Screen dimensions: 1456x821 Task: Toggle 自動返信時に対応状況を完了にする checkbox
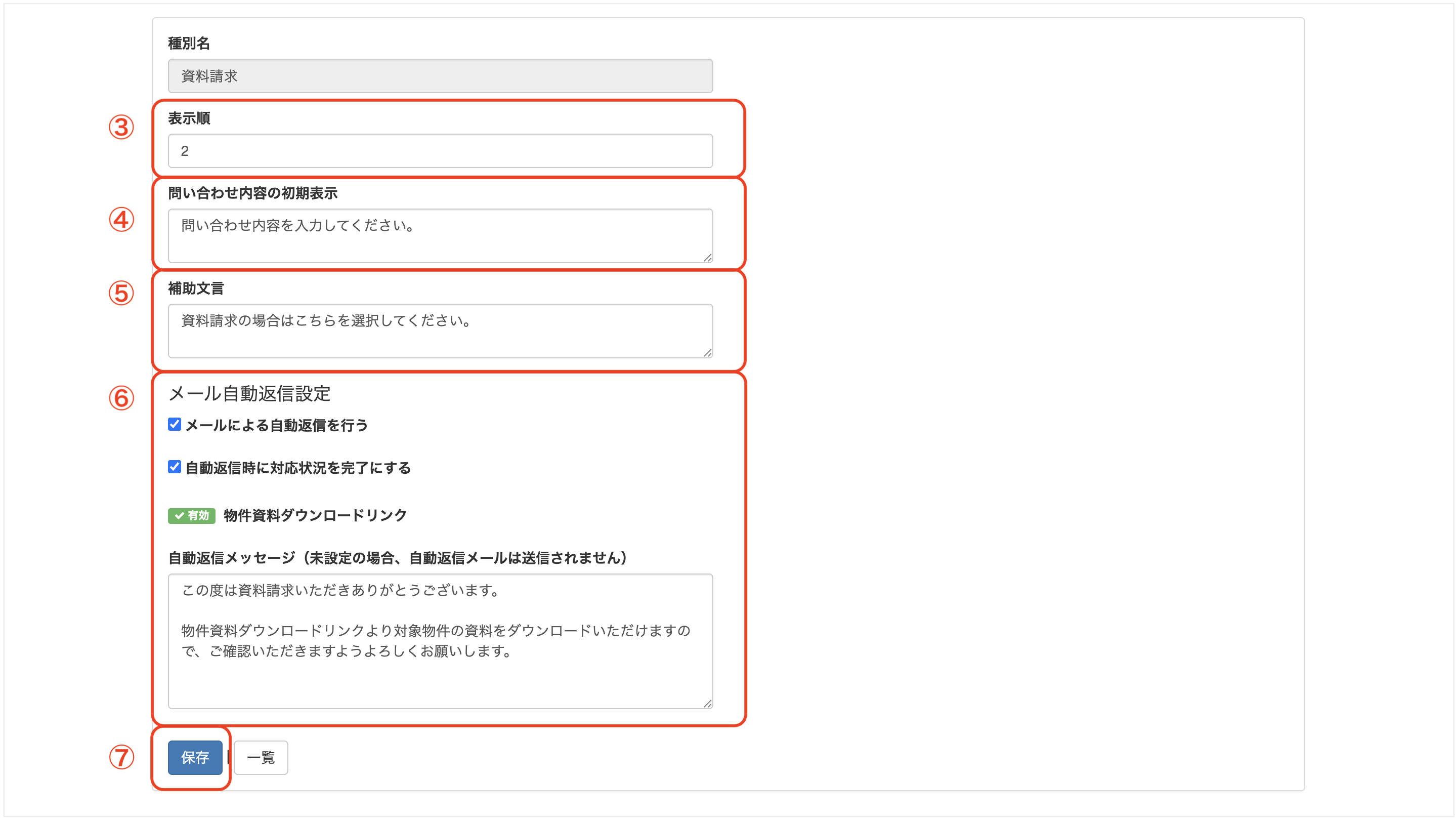174,467
